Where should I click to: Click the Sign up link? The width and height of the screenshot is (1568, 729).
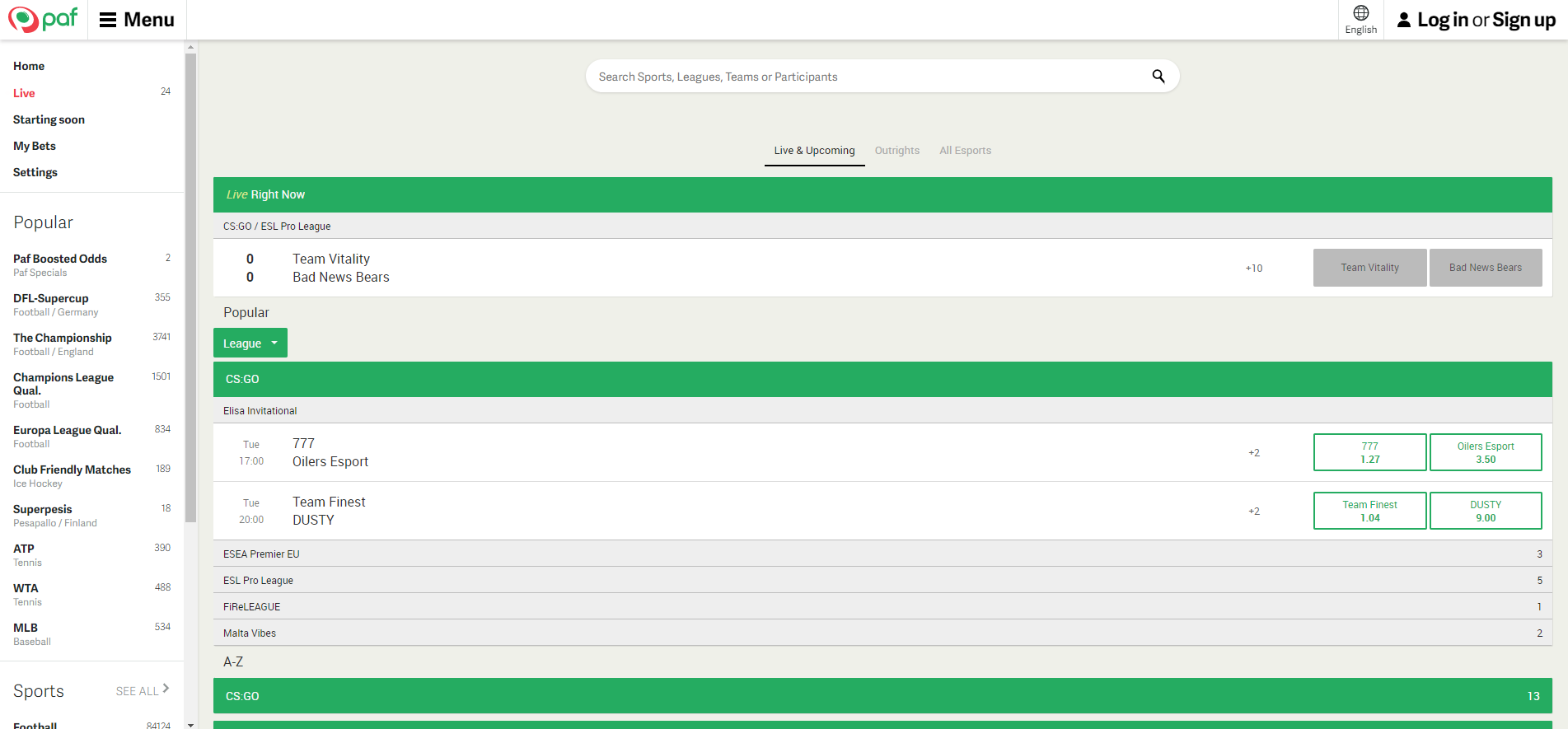point(1524,20)
